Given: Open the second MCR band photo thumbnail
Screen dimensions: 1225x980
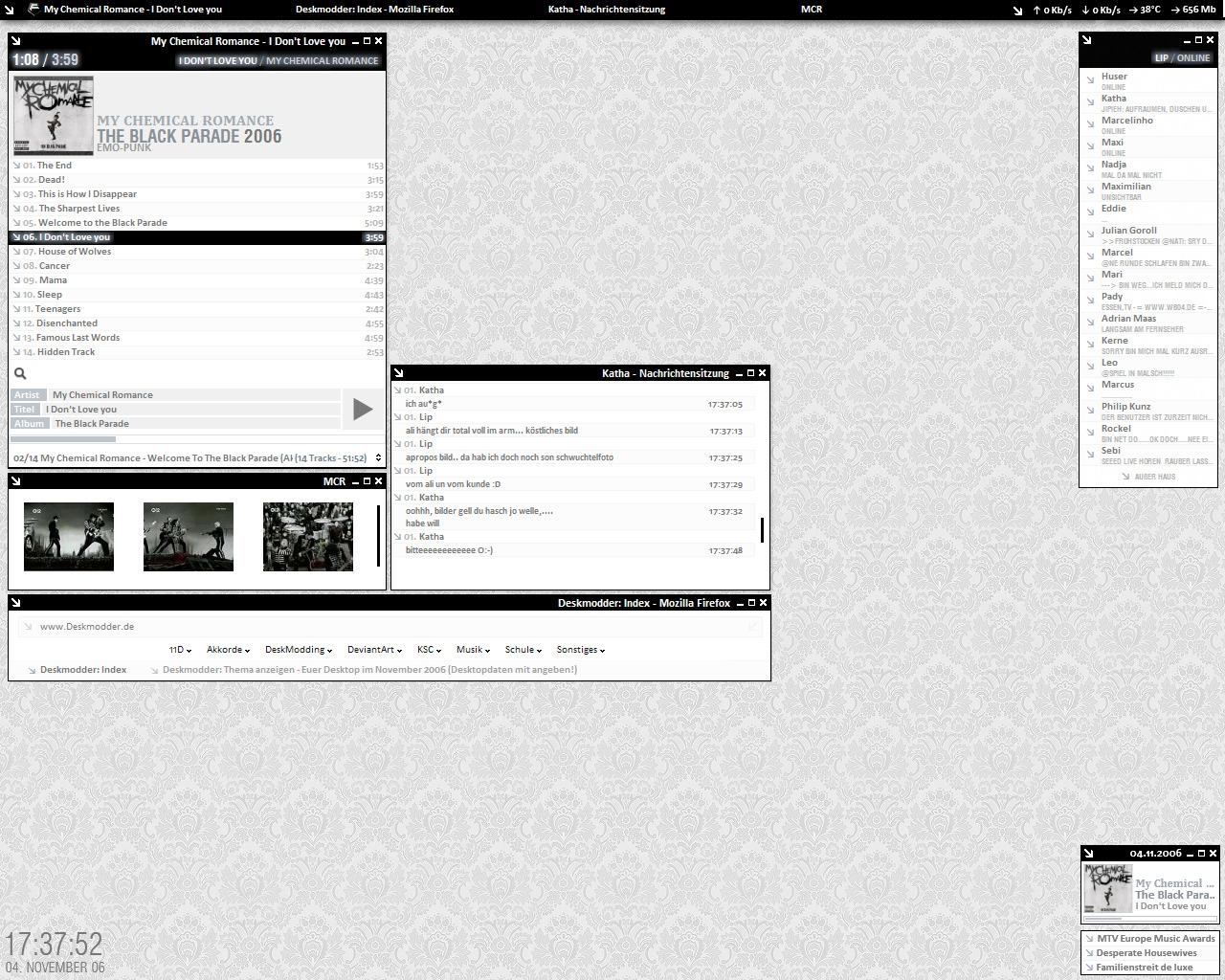Looking at the screenshot, I should 189,537.
